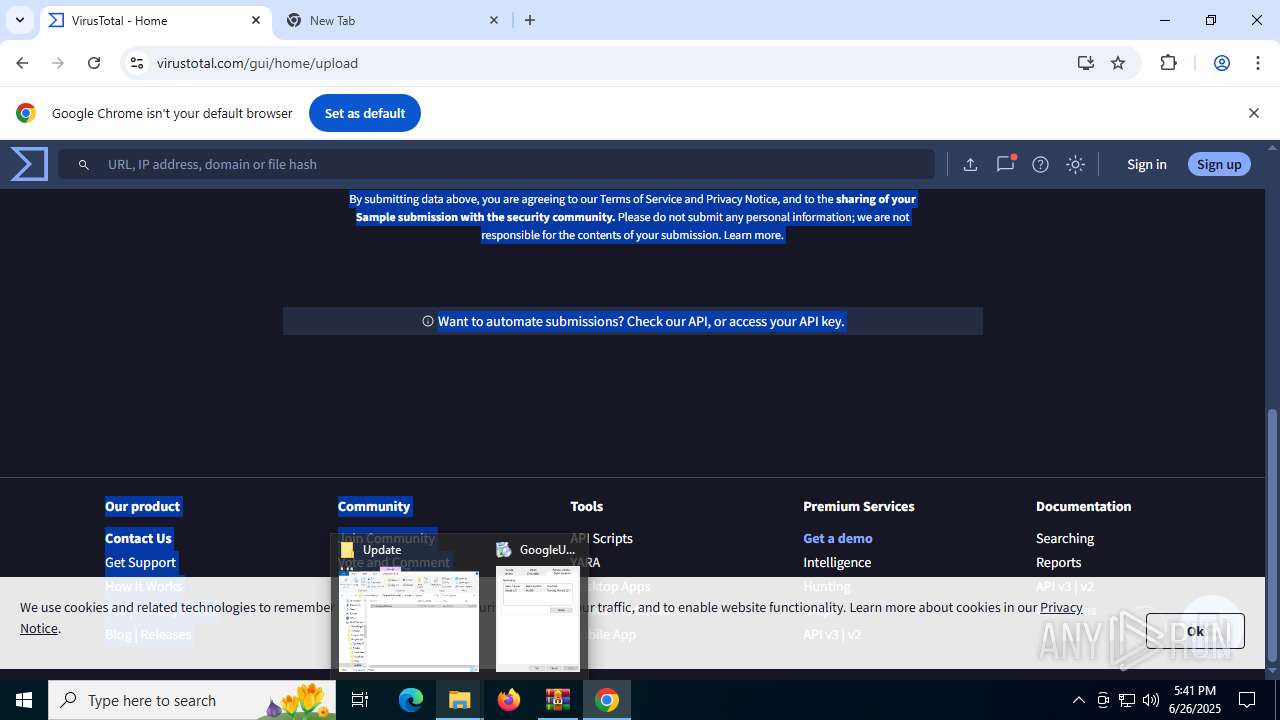Open the Windows Start menu

click(24, 700)
